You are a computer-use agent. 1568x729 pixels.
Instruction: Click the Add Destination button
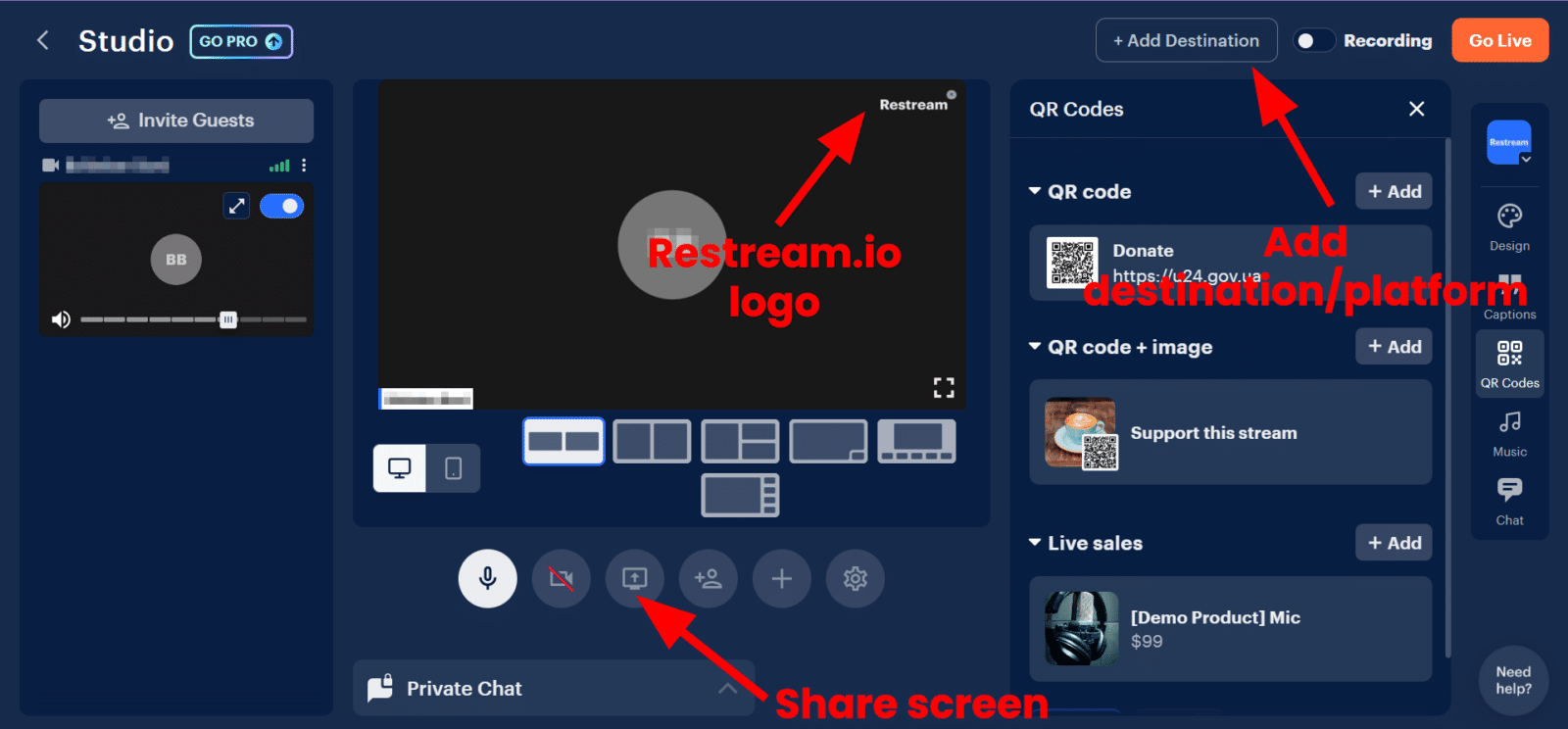coord(1186,40)
